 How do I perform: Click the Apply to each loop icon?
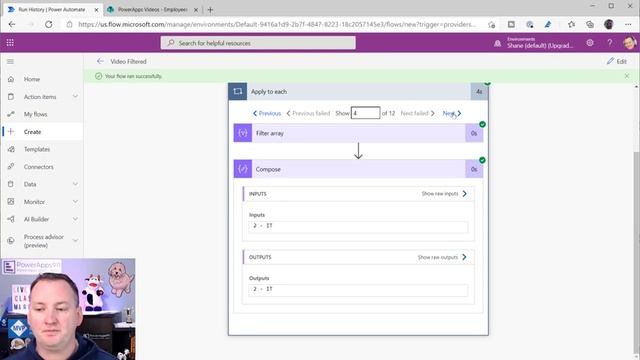pos(238,91)
